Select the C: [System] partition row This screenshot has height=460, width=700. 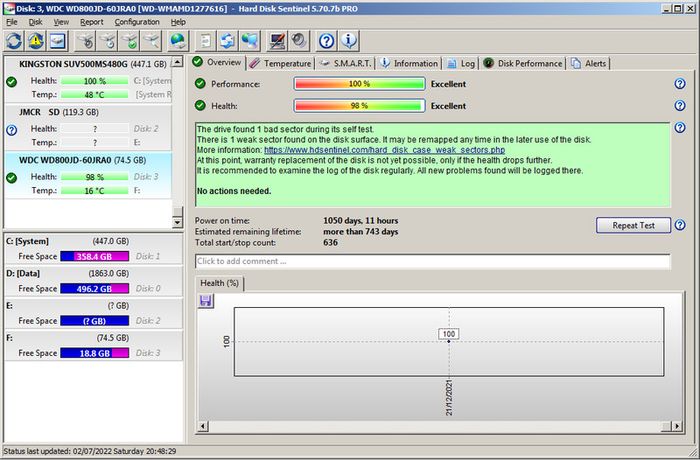pyautogui.click(x=93, y=249)
